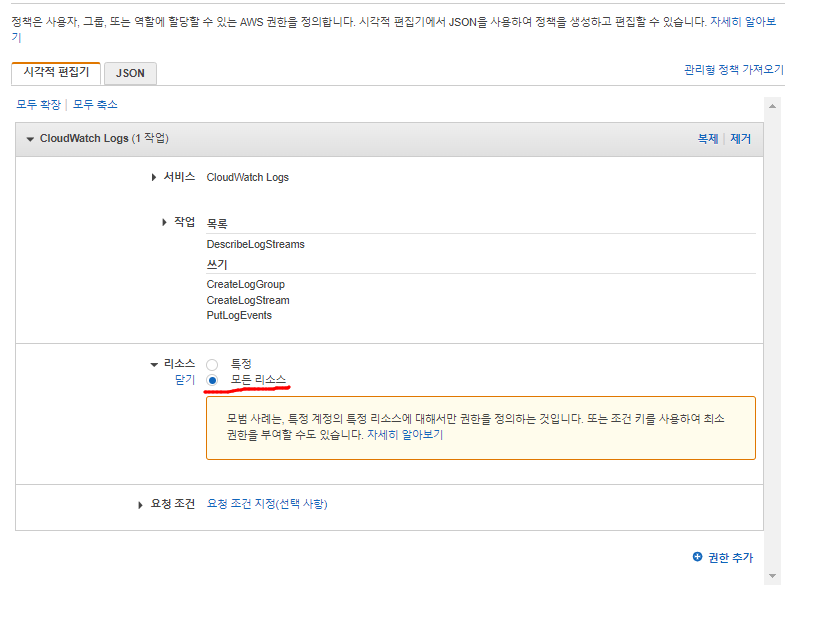Click DescribeLogStreams action text
The width and height of the screenshot is (824, 630).
tap(255, 244)
